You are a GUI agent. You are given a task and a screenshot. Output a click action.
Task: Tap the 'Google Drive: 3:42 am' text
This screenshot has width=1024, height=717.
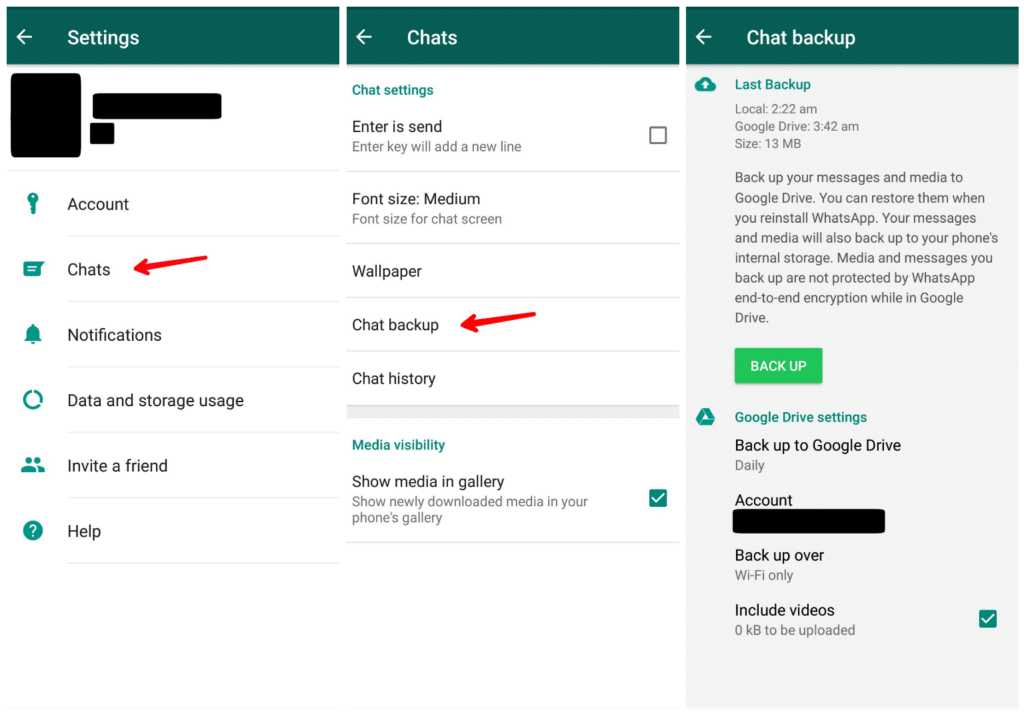pyautogui.click(x=797, y=126)
